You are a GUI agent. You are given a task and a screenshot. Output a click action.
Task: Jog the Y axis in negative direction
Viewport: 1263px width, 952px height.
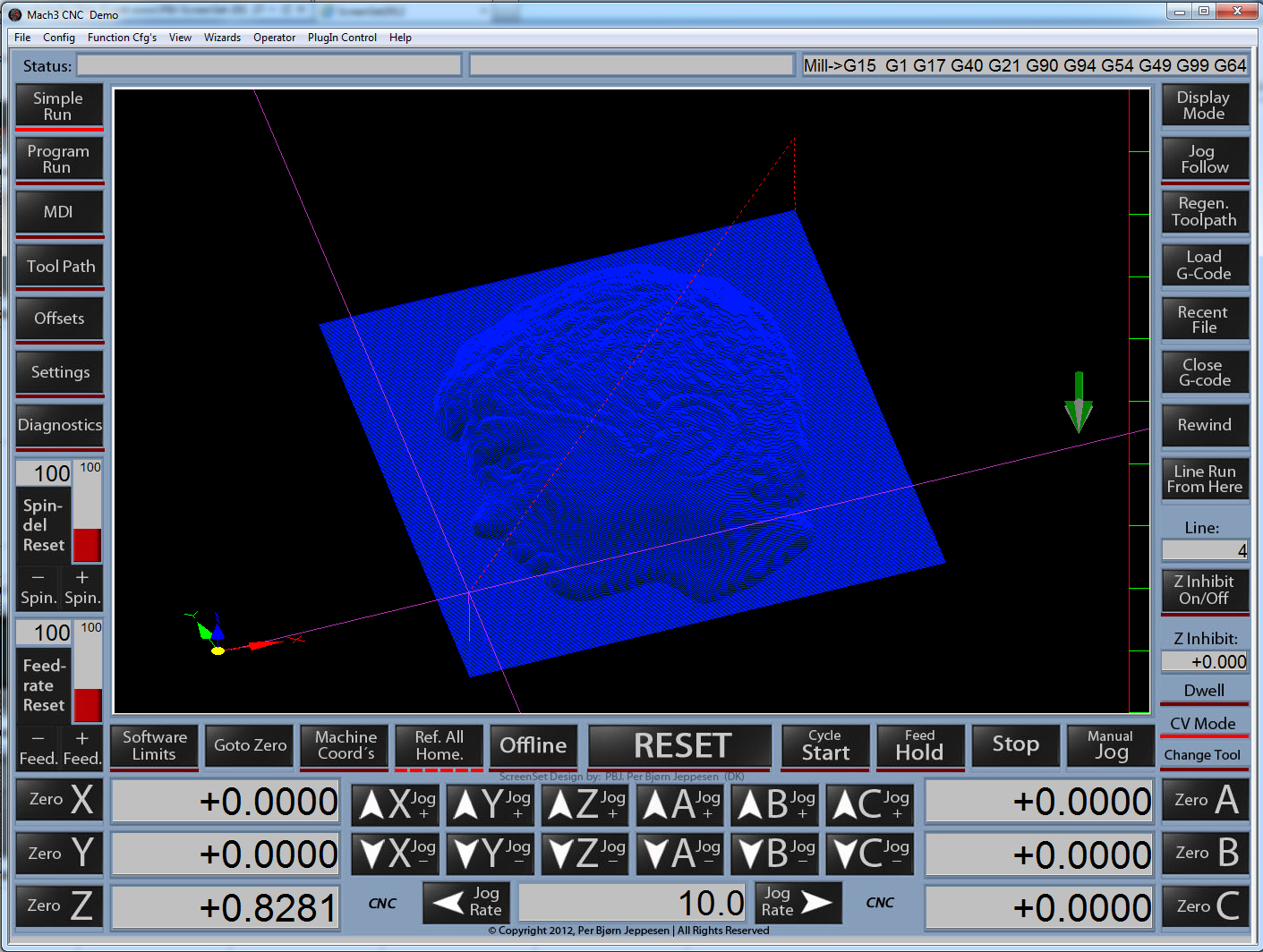pos(490,854)
